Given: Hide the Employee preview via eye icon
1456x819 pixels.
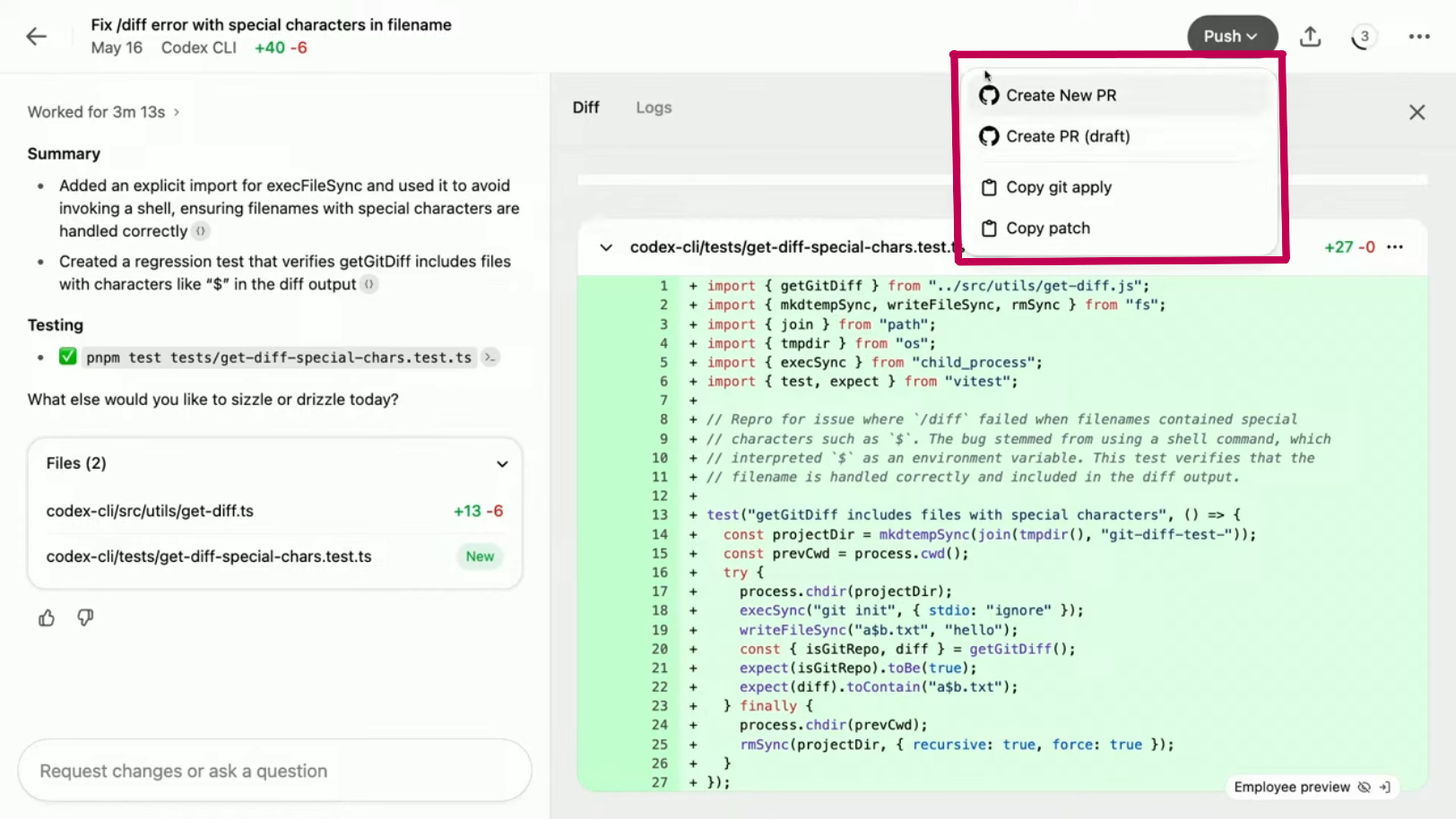Looking at the screenshot, I should click(1364, 787).
